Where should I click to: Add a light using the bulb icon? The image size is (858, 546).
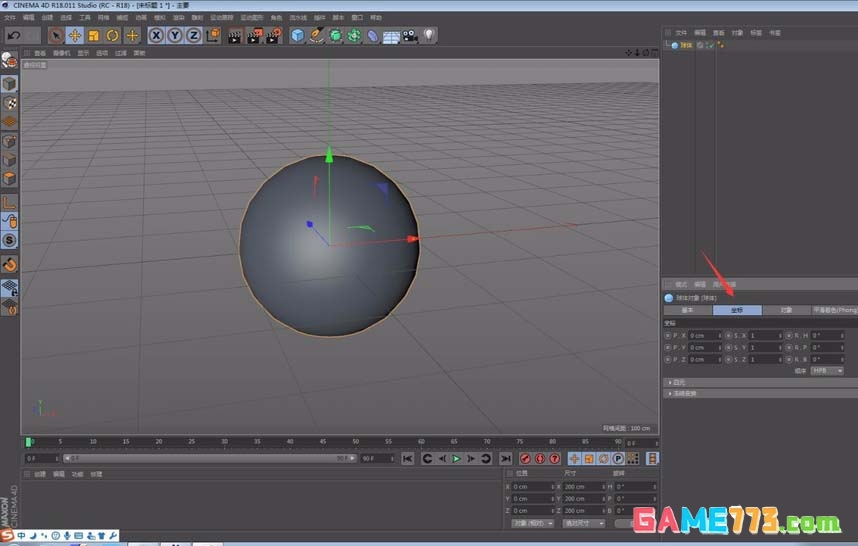coord(428,35)
